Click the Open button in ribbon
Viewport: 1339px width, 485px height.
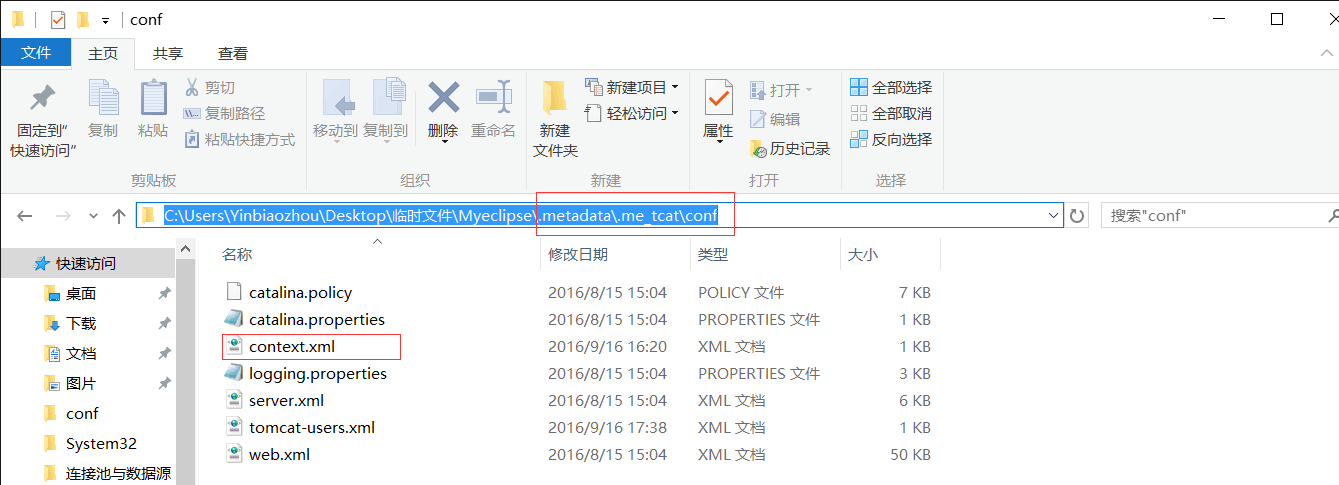click(782, 90)
